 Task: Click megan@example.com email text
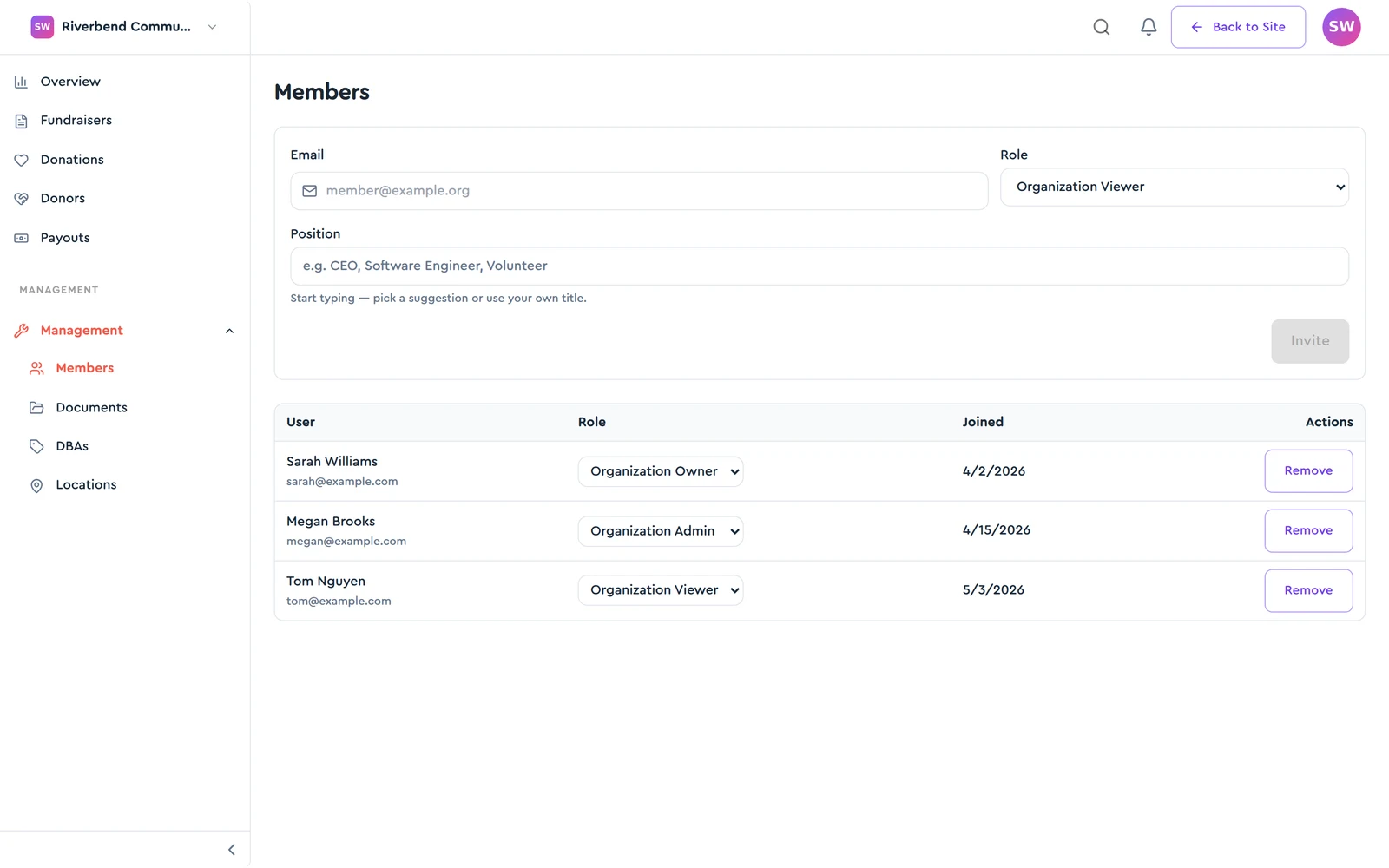point(346,542)
